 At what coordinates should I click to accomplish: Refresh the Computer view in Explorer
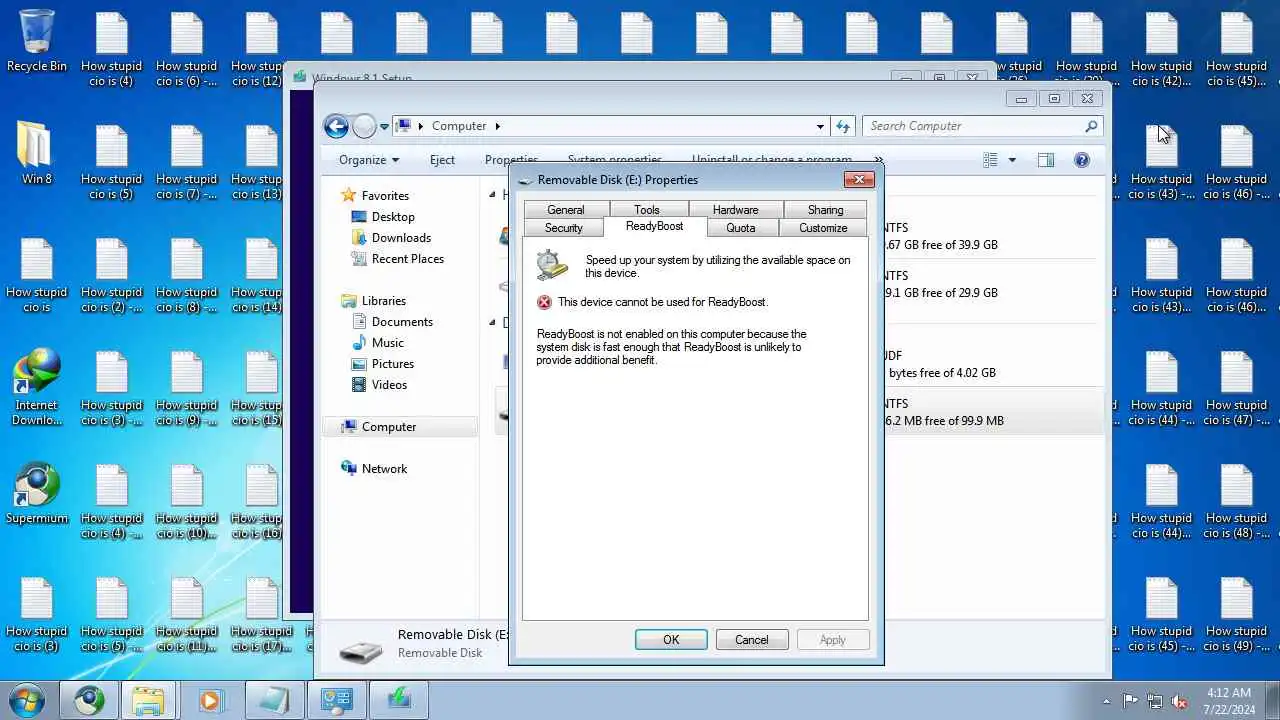click(843, 126)
